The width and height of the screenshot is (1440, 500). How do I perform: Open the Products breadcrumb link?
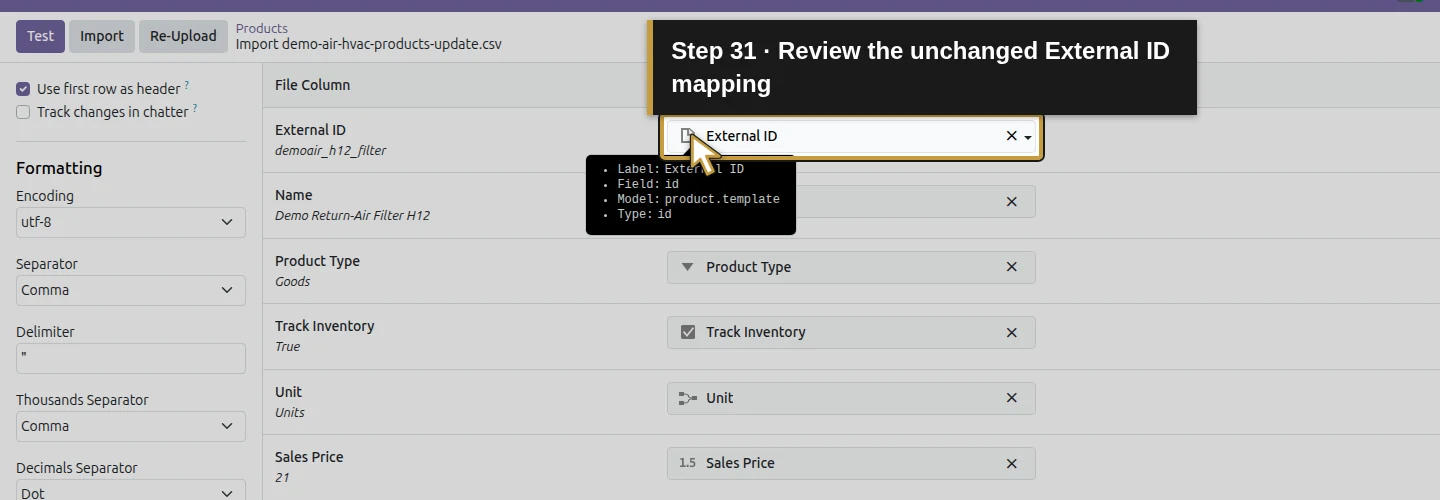pyautogui.click(x=262, y=28)
